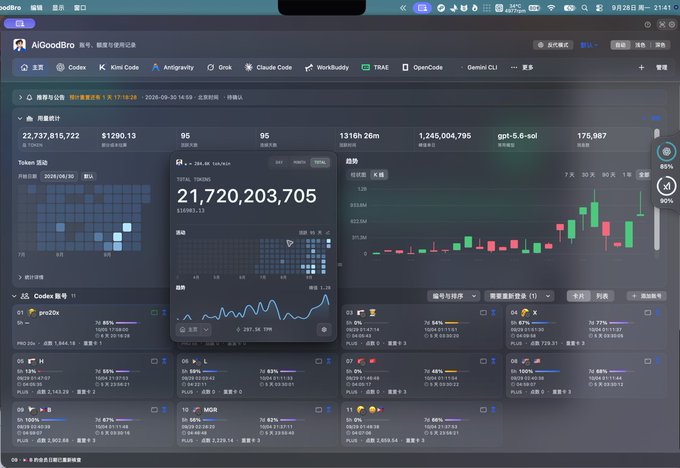680x468 pixels.
Task: Click the plus icon beside 管理
Action: [641, 67]
